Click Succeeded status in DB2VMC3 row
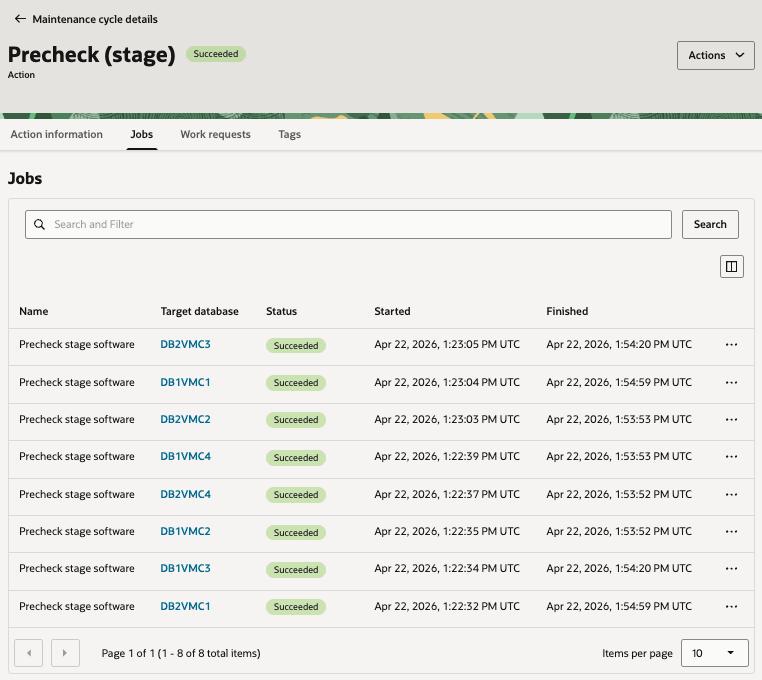 point(295,346)
